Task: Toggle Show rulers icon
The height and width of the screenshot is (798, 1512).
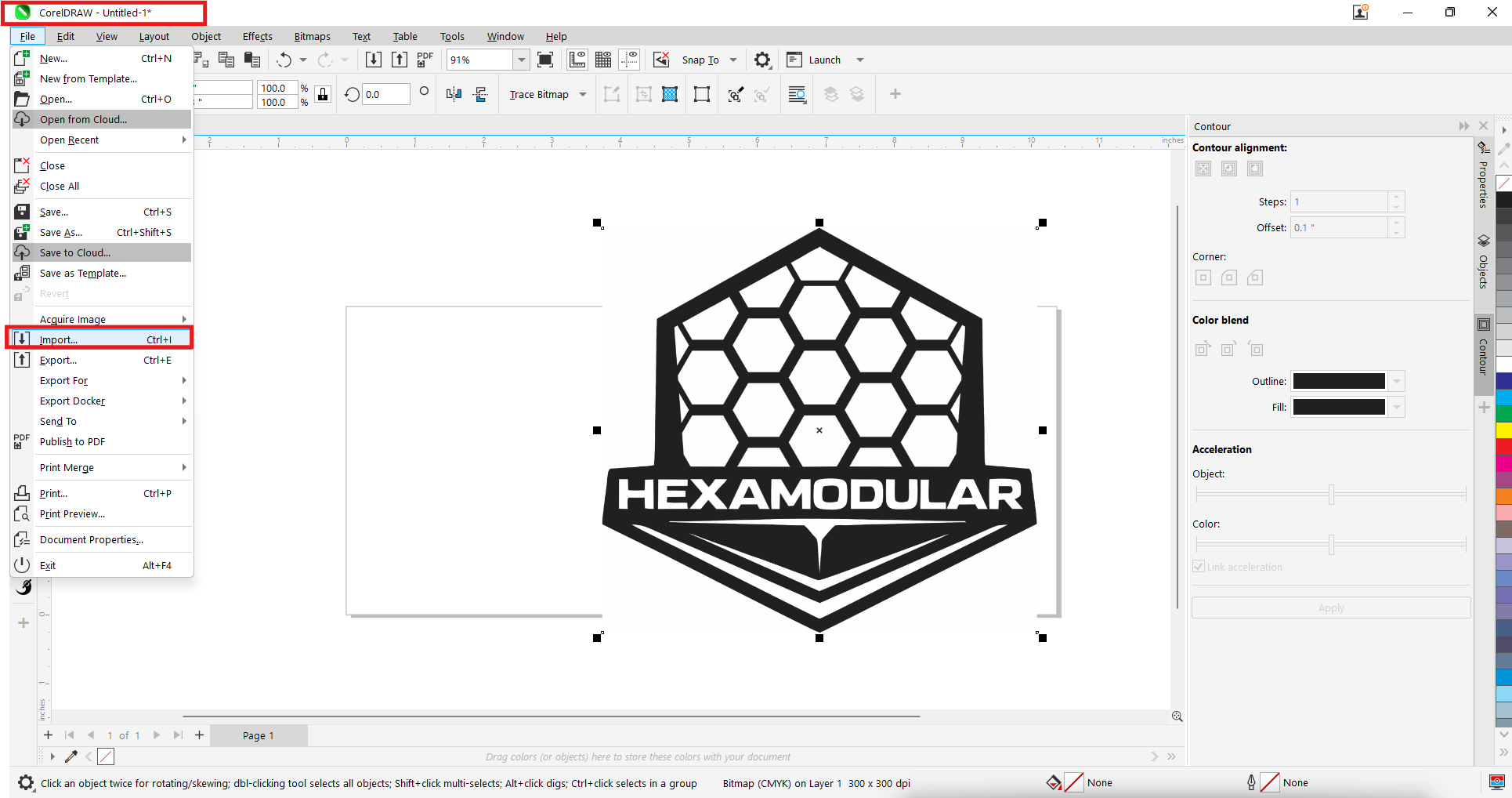Action: click(x=577, y=60)
